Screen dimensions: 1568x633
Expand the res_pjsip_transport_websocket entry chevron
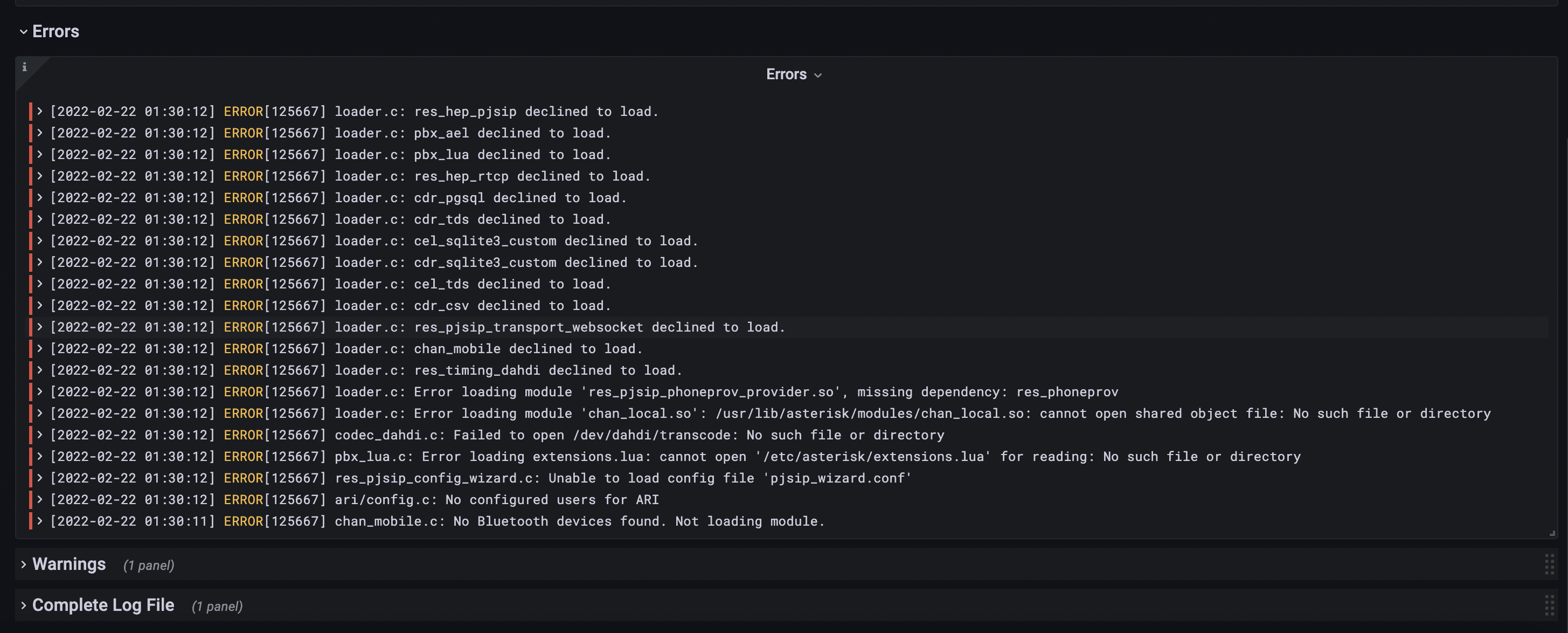(x=39, y=327)
